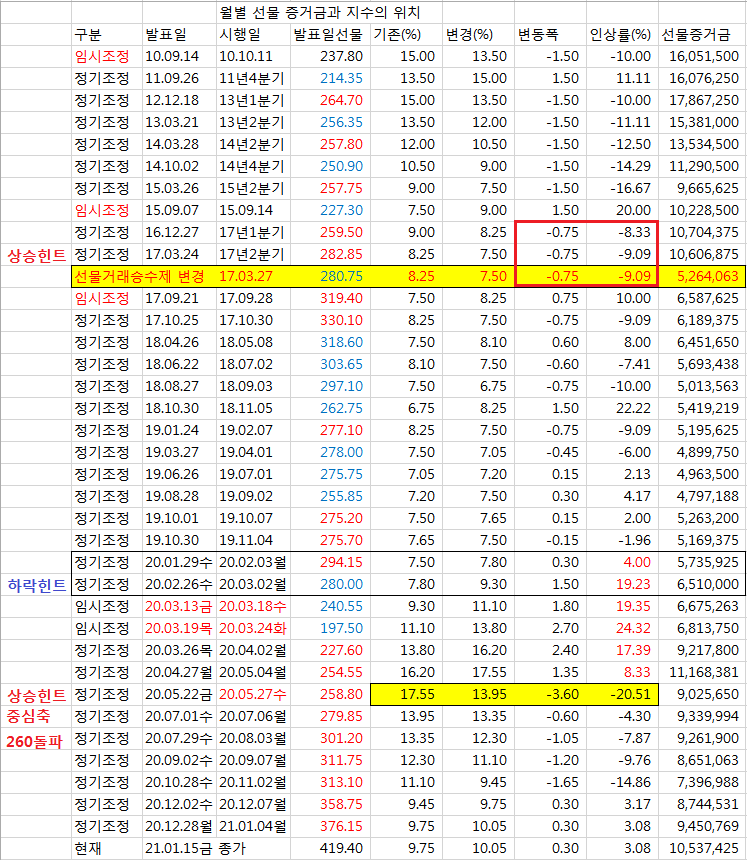Screen dimensions: 747x860
Task: Select the rate cell 20.00
Action: point(633,210)
